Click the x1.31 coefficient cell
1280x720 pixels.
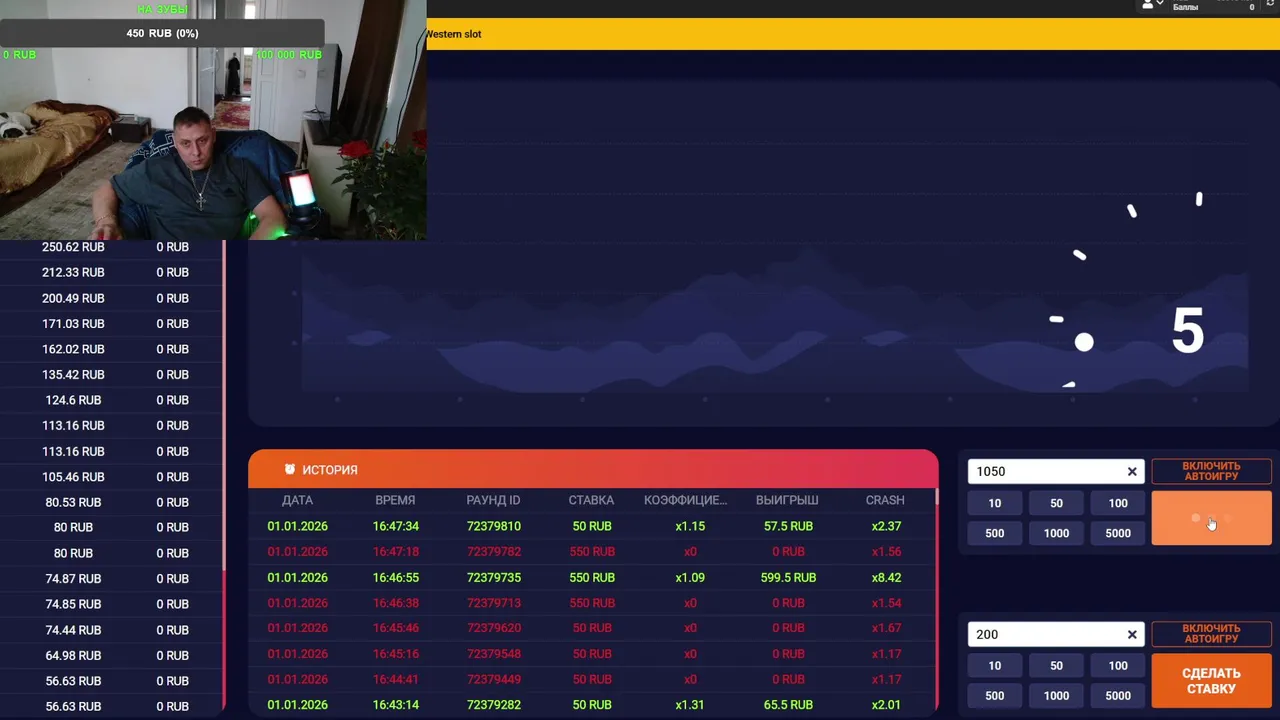690,705
